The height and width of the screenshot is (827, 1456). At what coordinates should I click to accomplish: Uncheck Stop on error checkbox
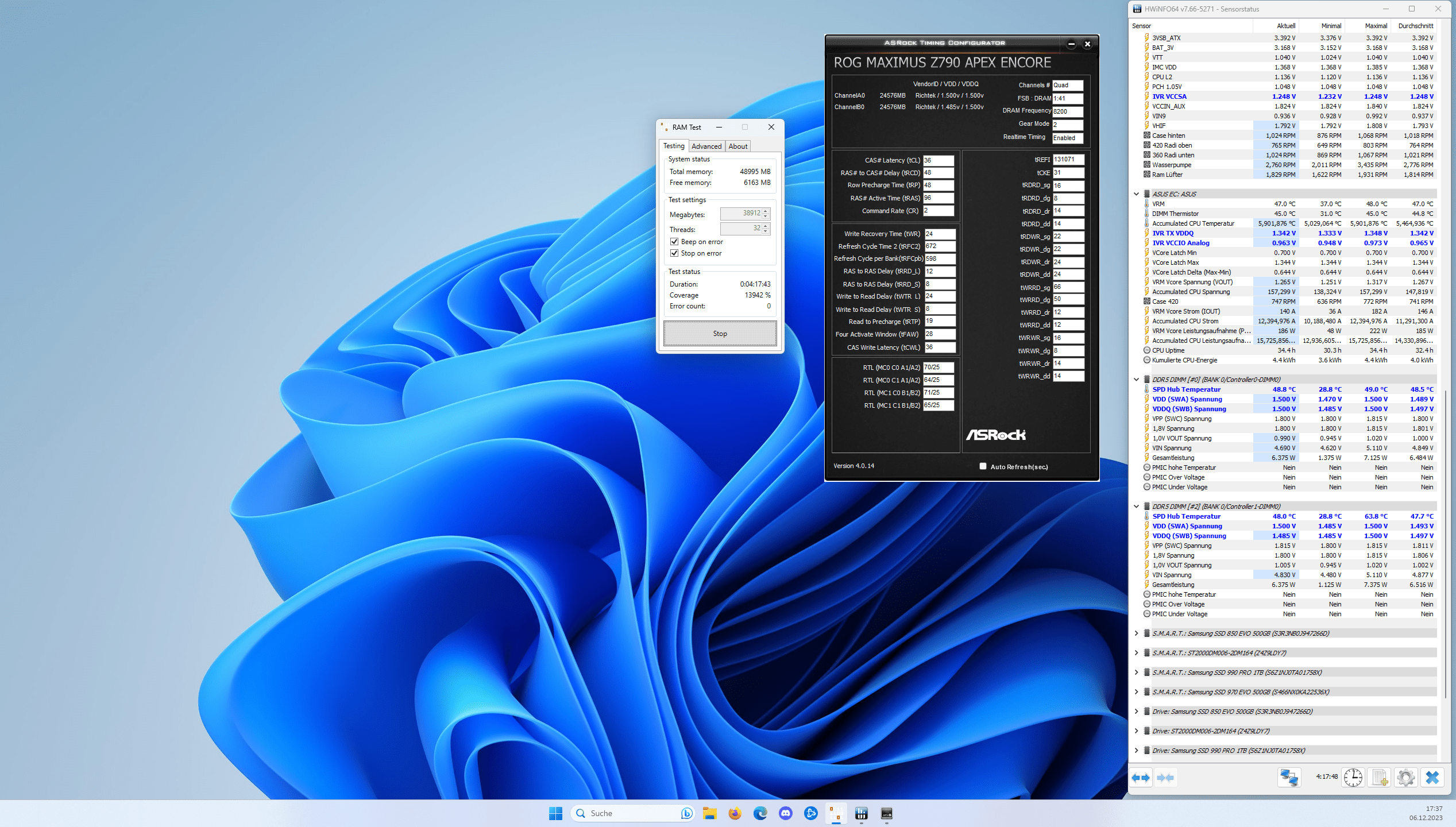tap(674, 253)
